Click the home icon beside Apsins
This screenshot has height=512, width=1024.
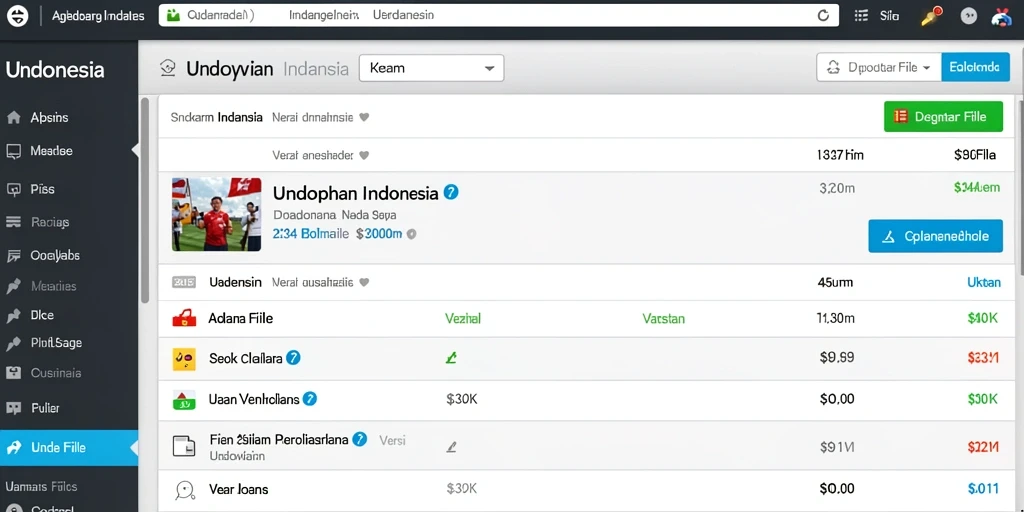coord(13,118)
